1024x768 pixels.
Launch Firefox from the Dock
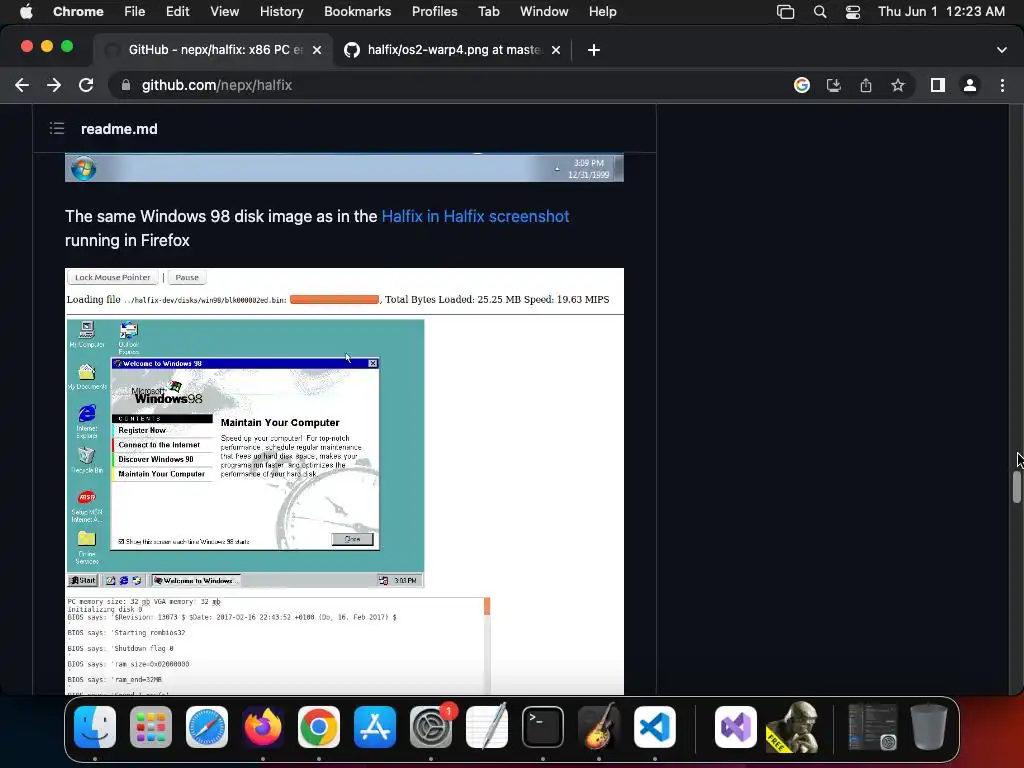pyautogui.click(x=263, y=727)
